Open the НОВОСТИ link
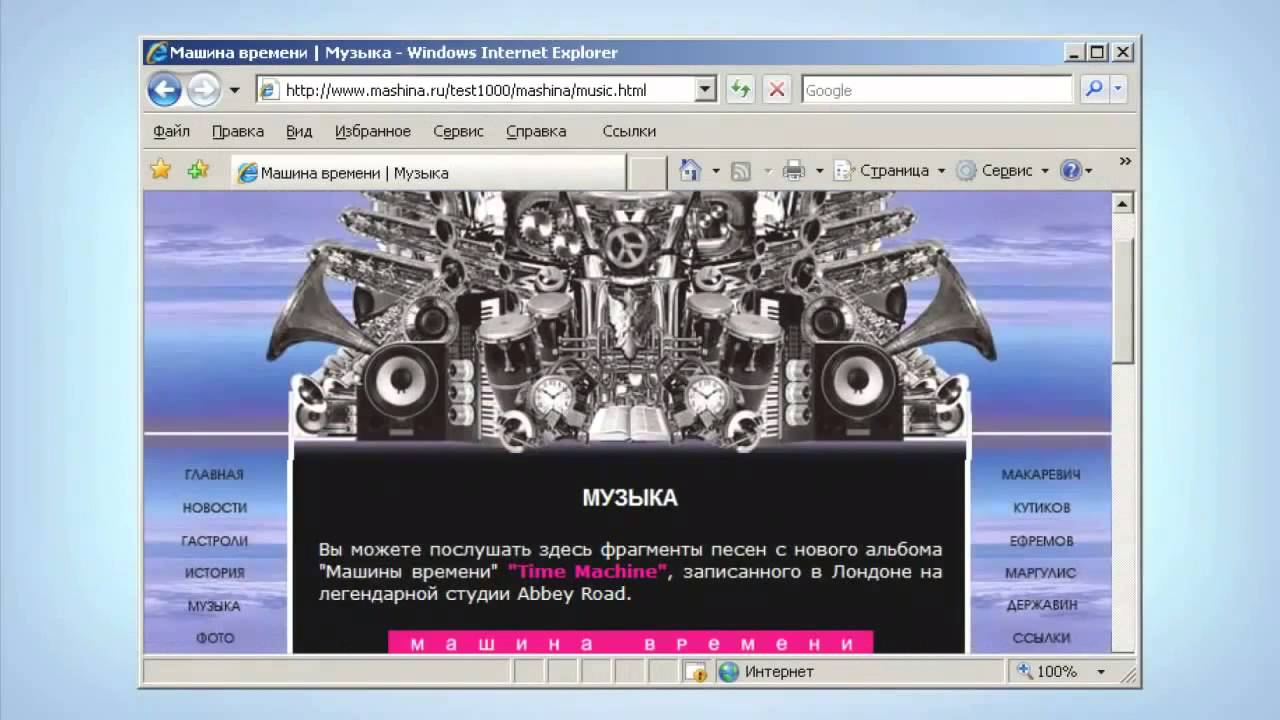 pyautogui.click(x=214, y=508)
